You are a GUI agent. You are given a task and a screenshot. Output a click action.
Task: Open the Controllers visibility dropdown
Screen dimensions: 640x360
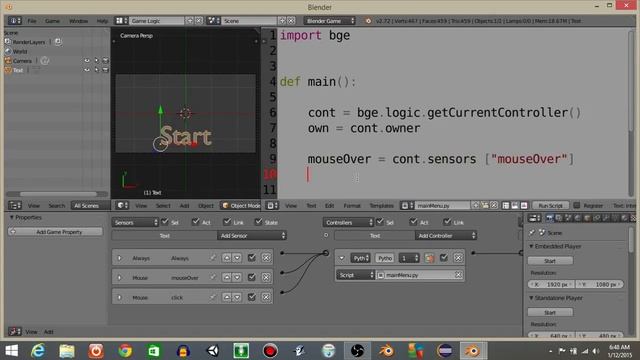click(x=348, y=222)
